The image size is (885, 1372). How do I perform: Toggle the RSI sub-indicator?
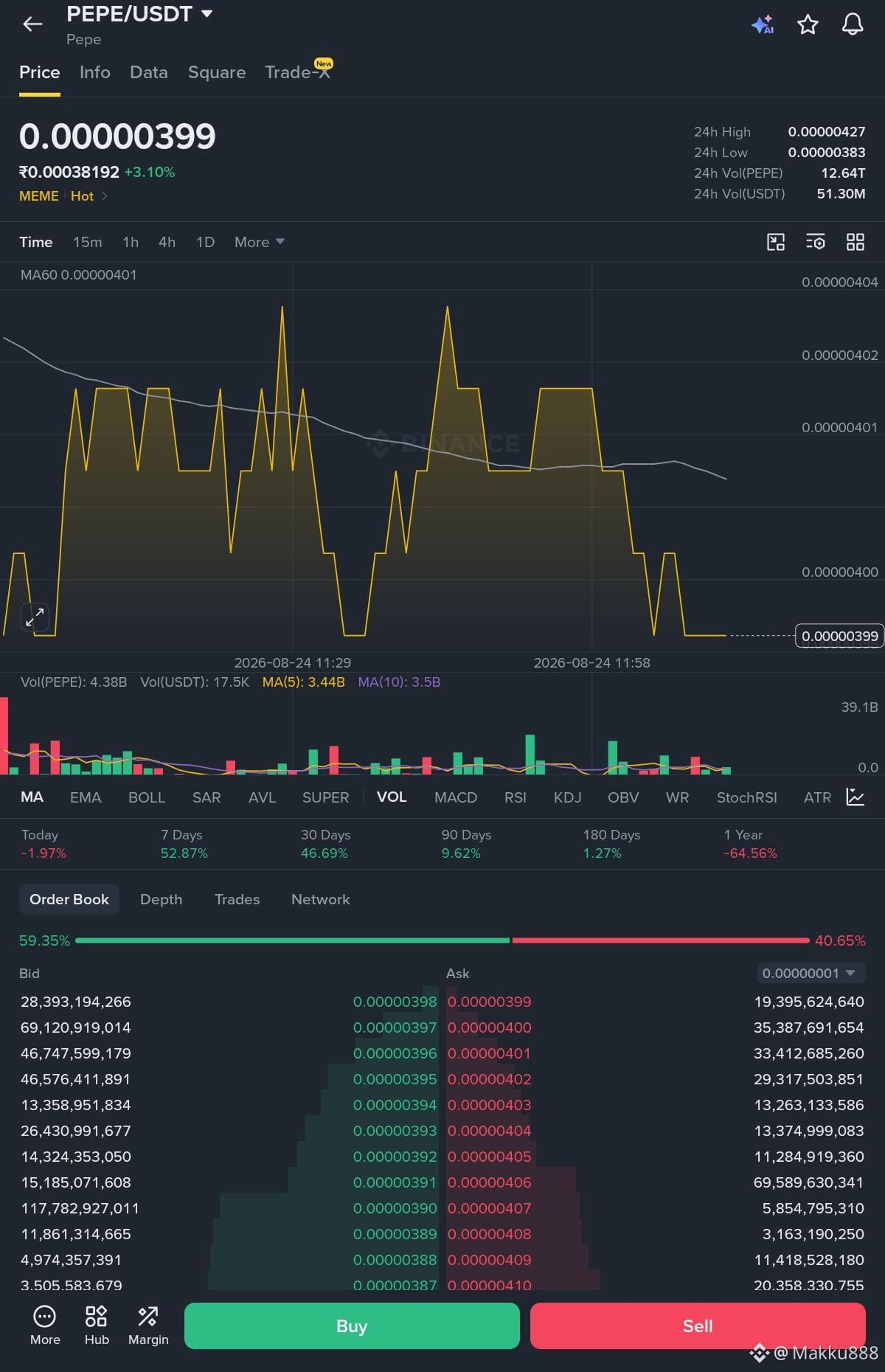tap(516, 797)
